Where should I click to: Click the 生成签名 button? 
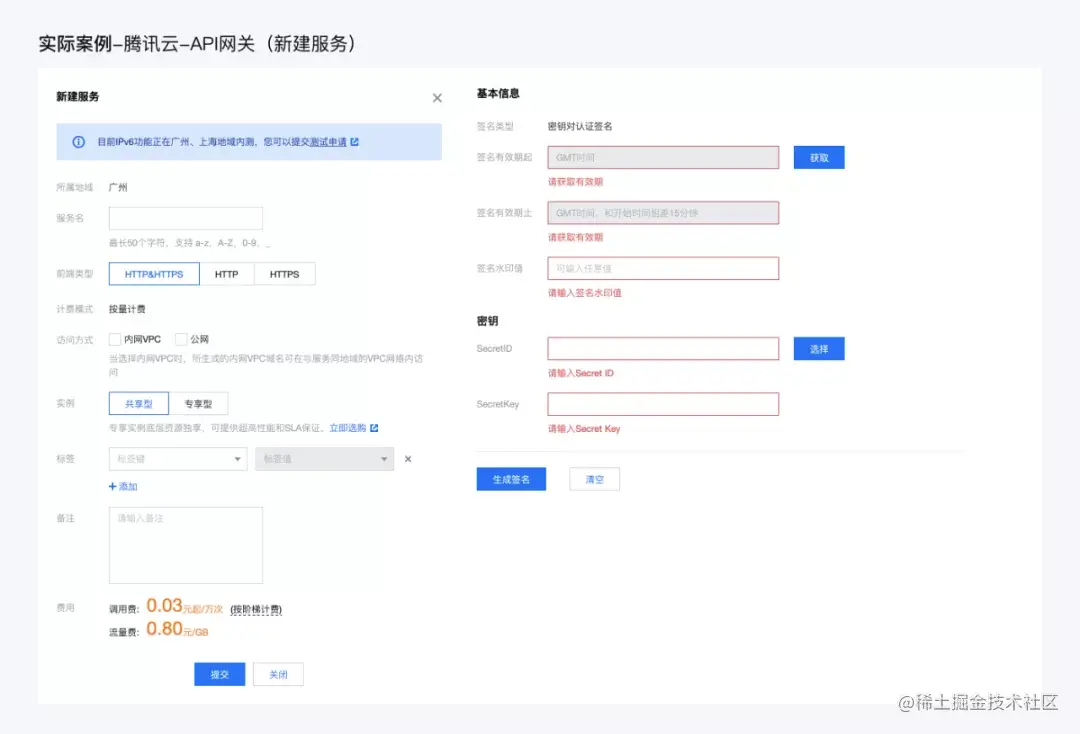coord(511,479)
